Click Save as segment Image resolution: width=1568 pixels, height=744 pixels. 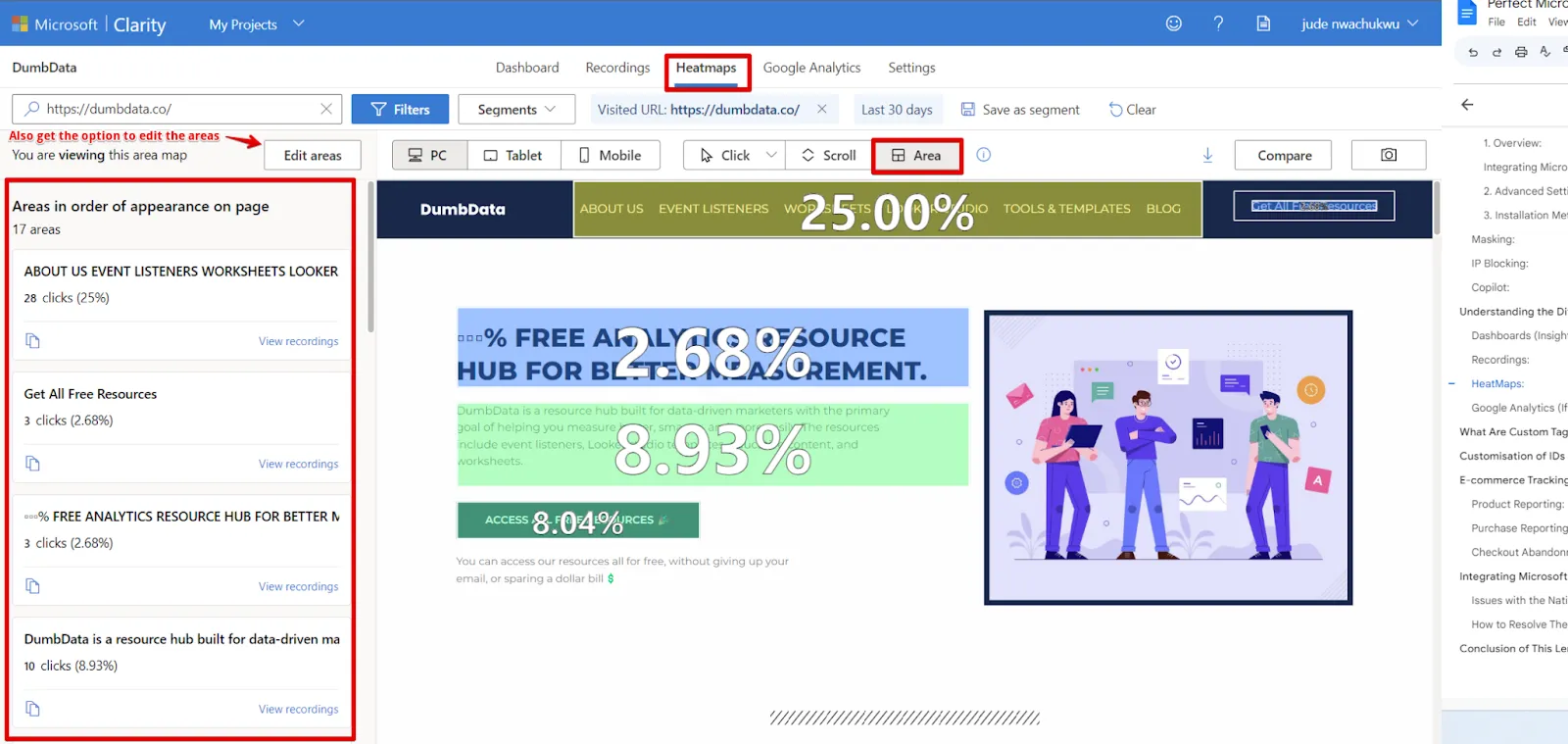(1020, 109)
